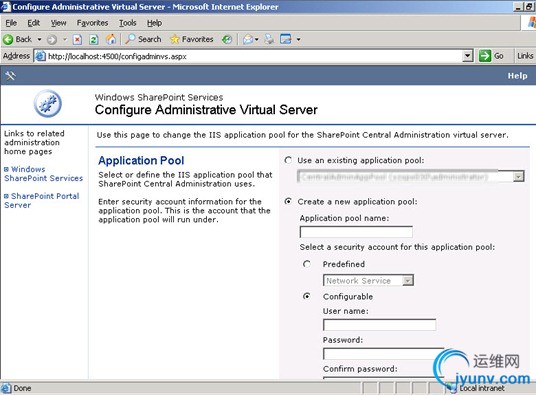The height and width of the screenshot is (395, 536).
Task: Click the User name input field
Action: coord(379,325)
